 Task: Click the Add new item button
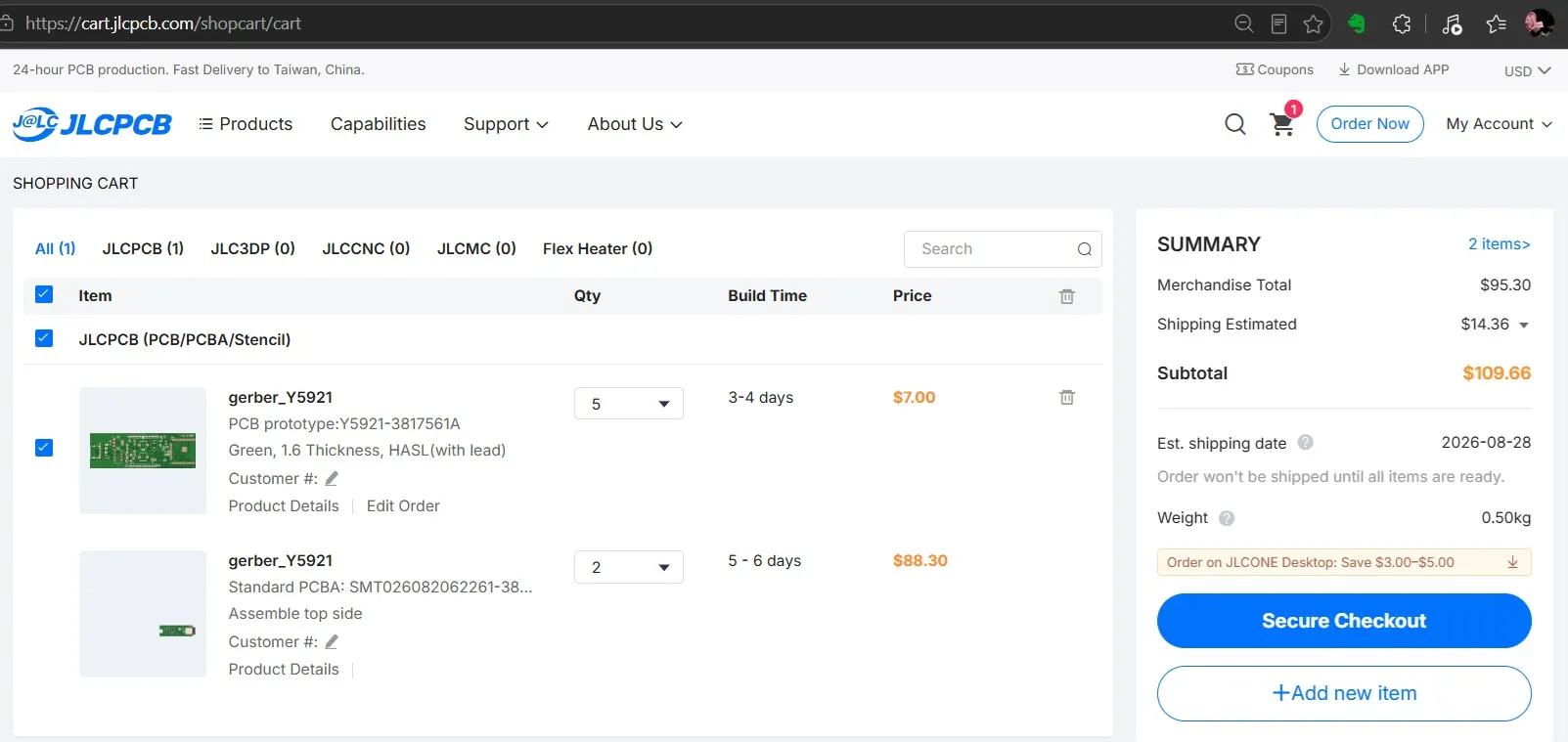[1344, 693]
